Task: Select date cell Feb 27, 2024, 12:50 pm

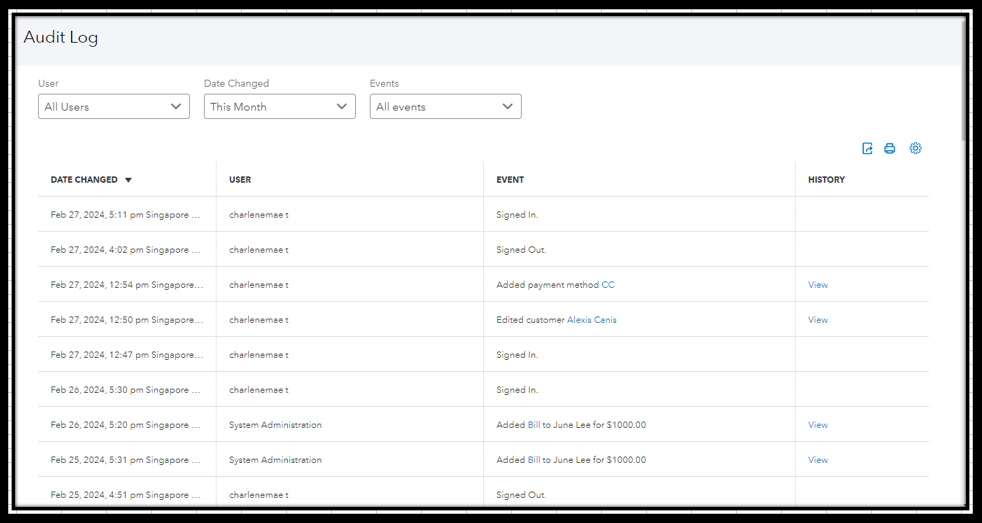Action: (x=127, y=320)
